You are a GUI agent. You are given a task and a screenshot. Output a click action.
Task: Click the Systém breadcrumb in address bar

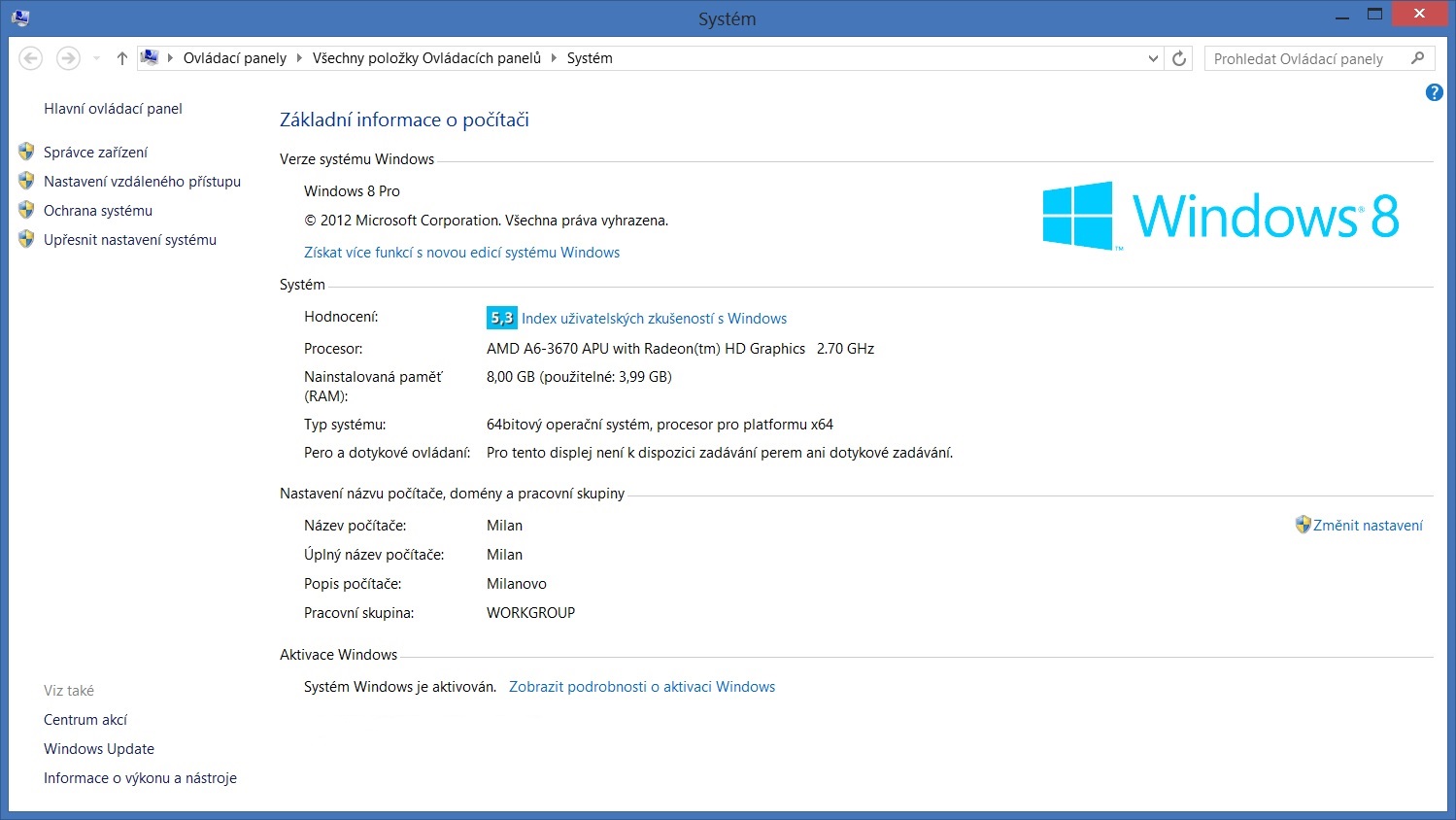click(590, 58)
